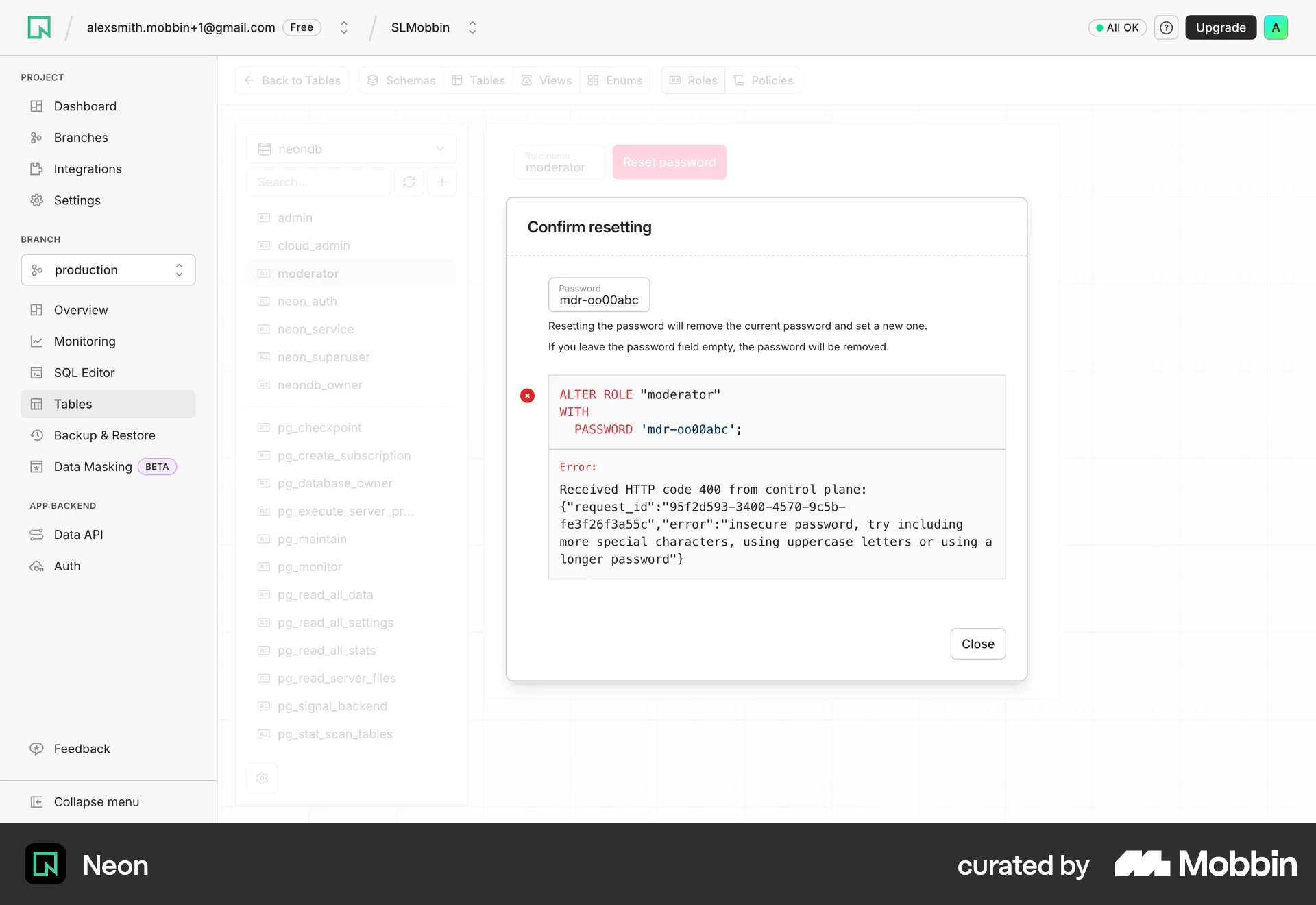The image size is (1316, 905).
Task: Select the pg_checkpoint role
Action: (351, 428)
